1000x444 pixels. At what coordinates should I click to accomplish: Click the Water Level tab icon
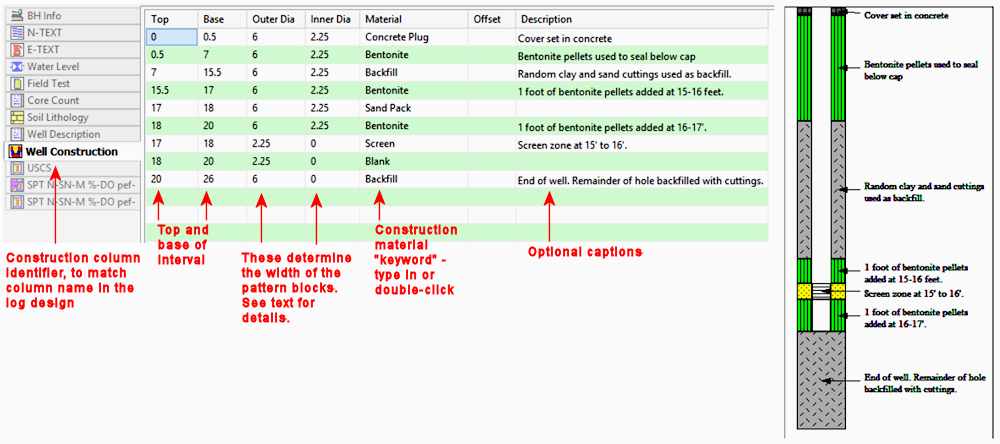(18, 67)
